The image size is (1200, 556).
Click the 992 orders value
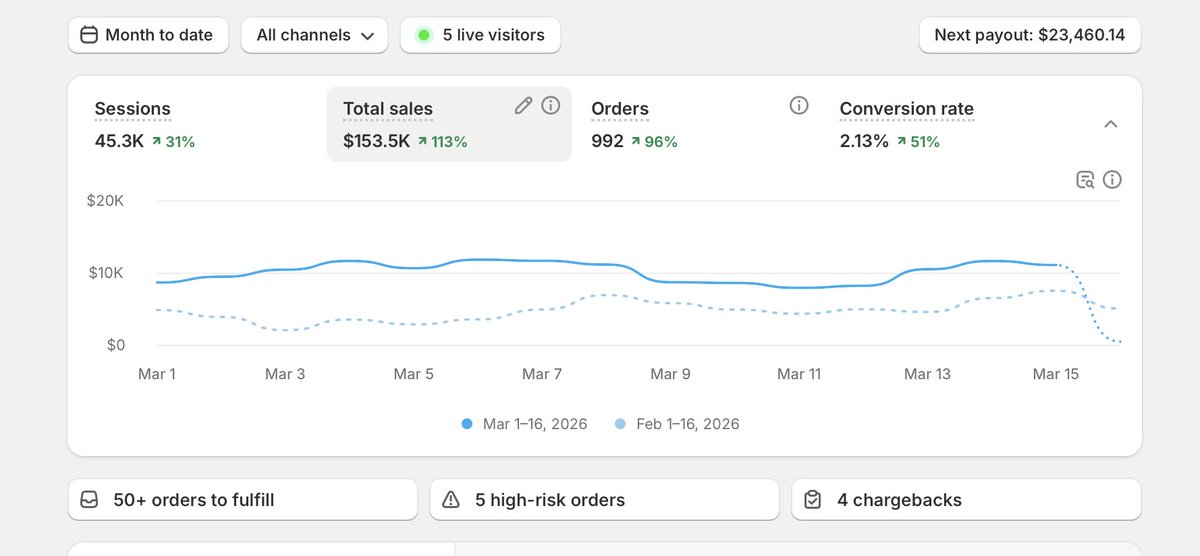click(607, 142)
